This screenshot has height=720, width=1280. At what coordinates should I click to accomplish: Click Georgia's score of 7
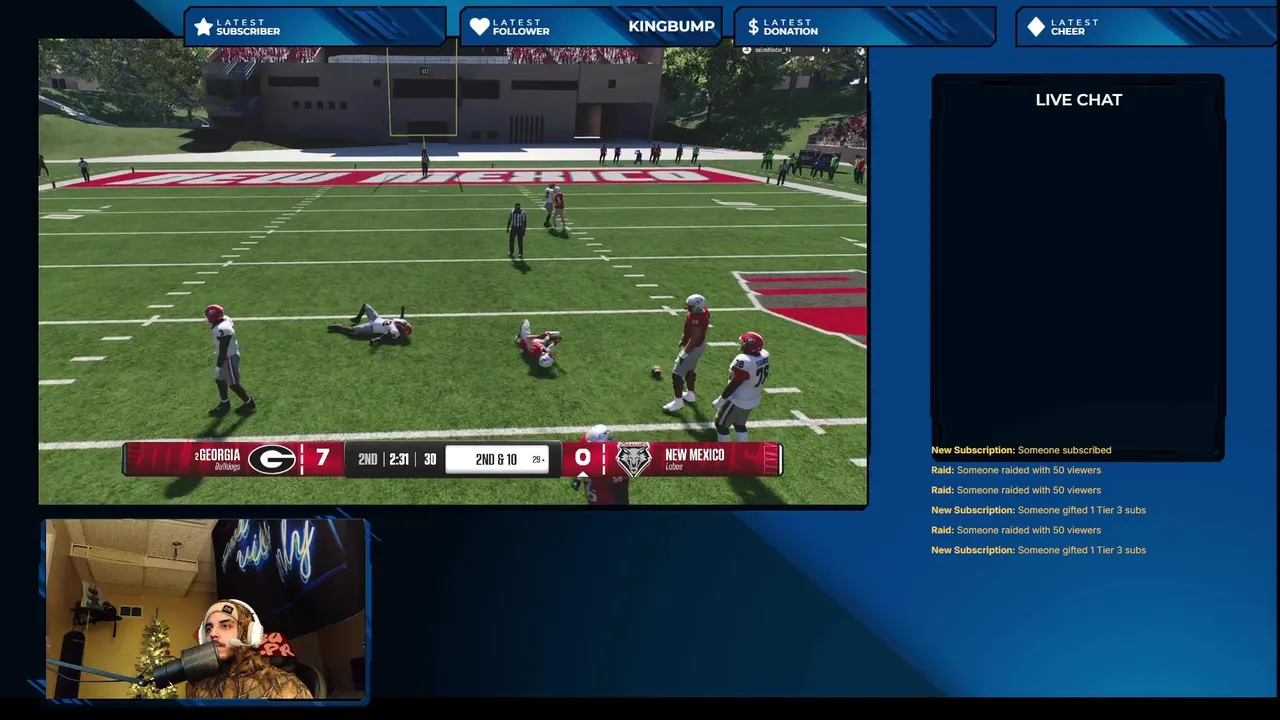[322, 458]
